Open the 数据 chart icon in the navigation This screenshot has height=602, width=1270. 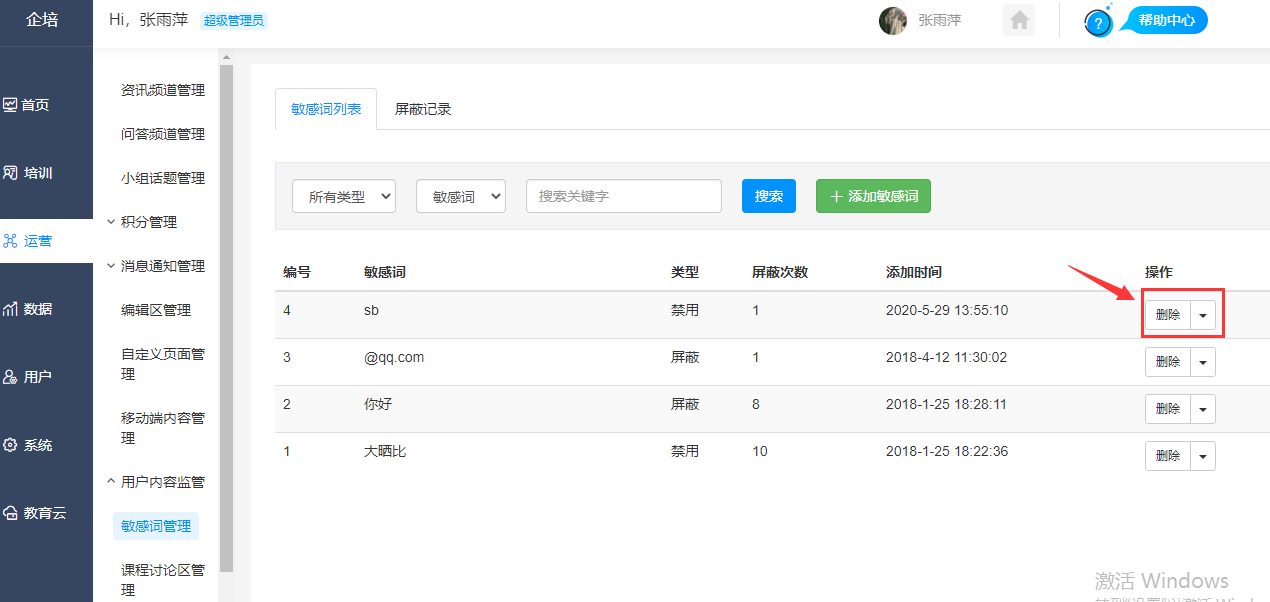pos(10,308)
